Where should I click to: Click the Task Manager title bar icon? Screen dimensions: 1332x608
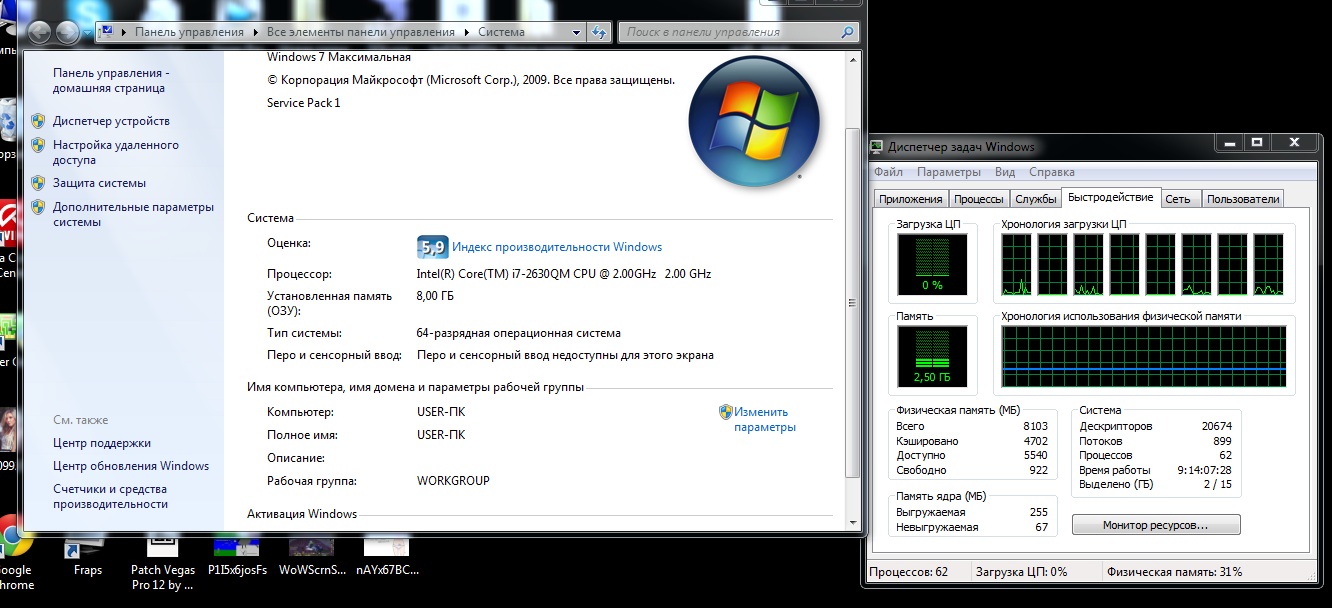click(877, 147)
